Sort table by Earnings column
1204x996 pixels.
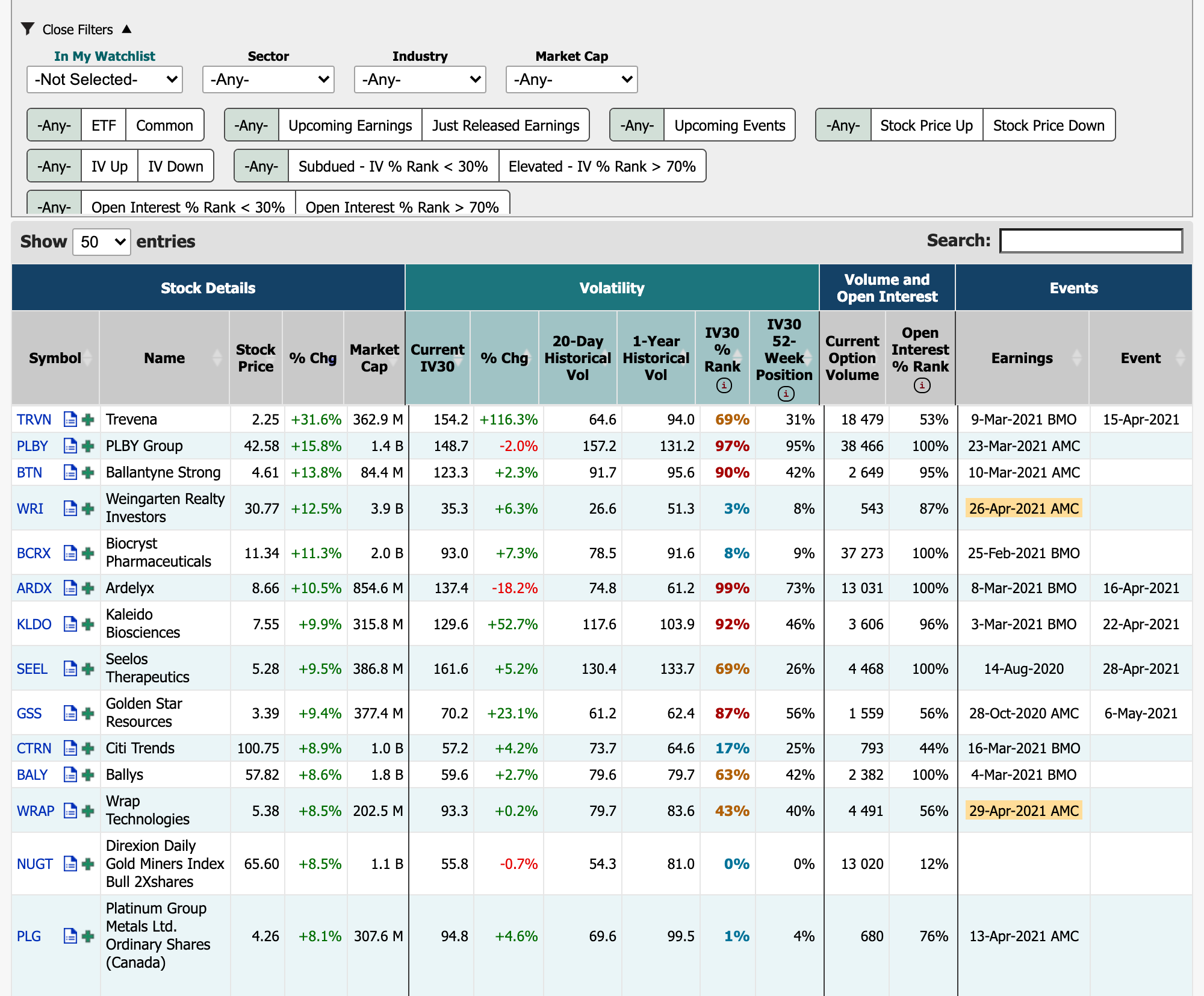(x=1022, y=358)
